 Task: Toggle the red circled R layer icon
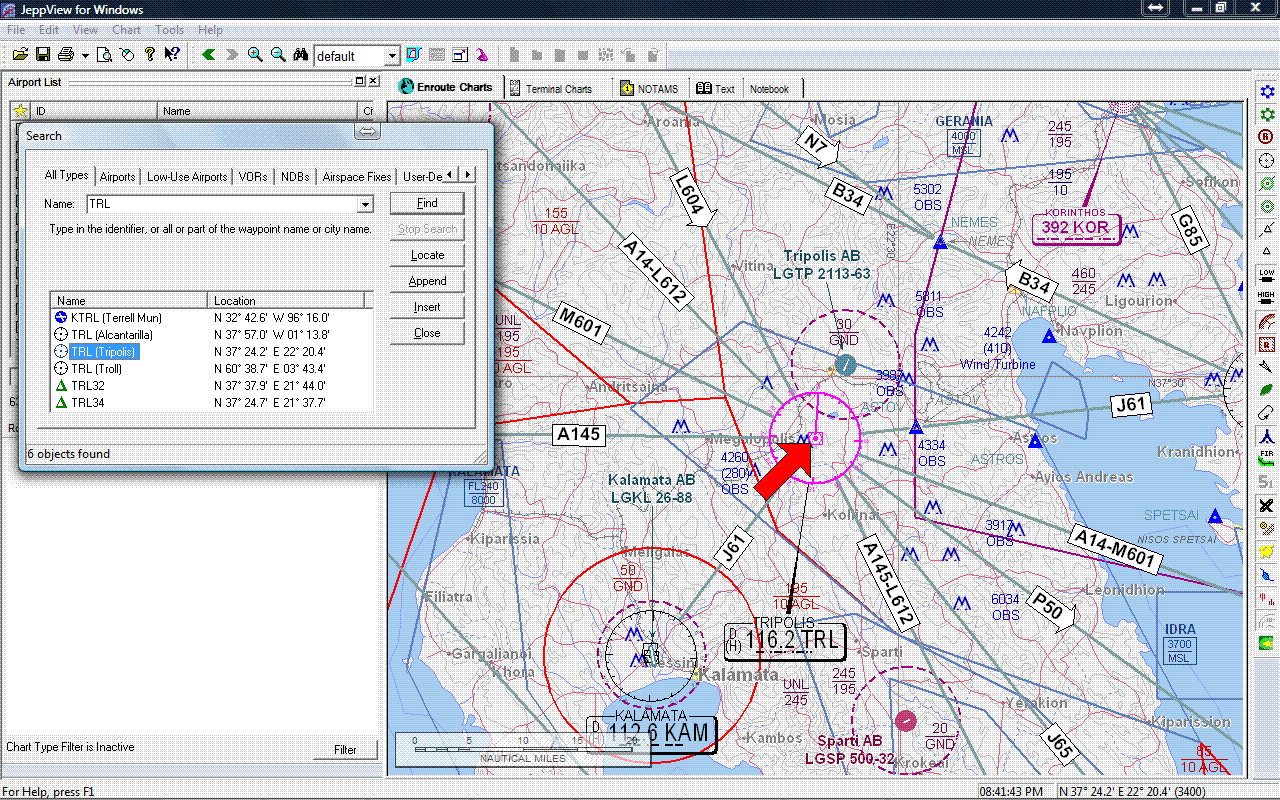(1266, 137)
